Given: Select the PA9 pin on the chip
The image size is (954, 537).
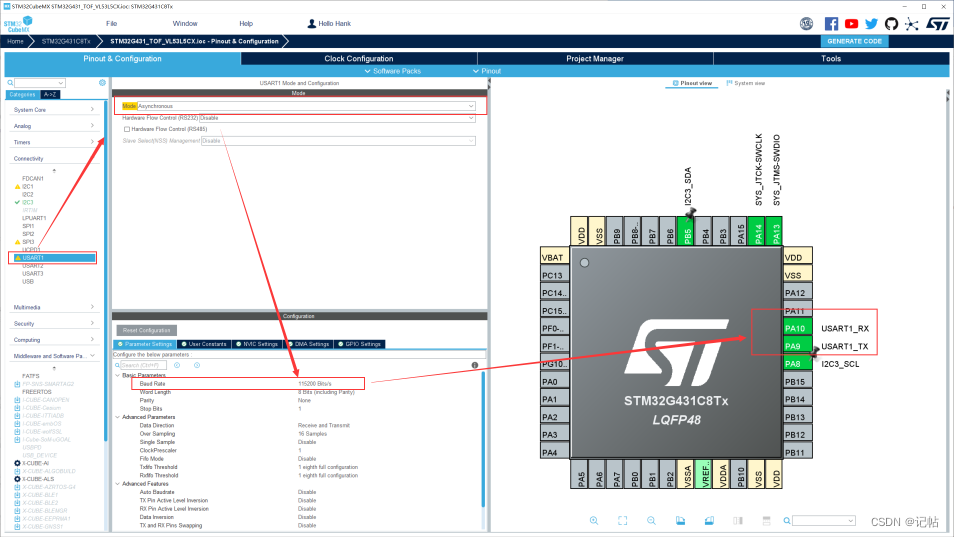Looking at the screenshot, I should click(797, 346).
